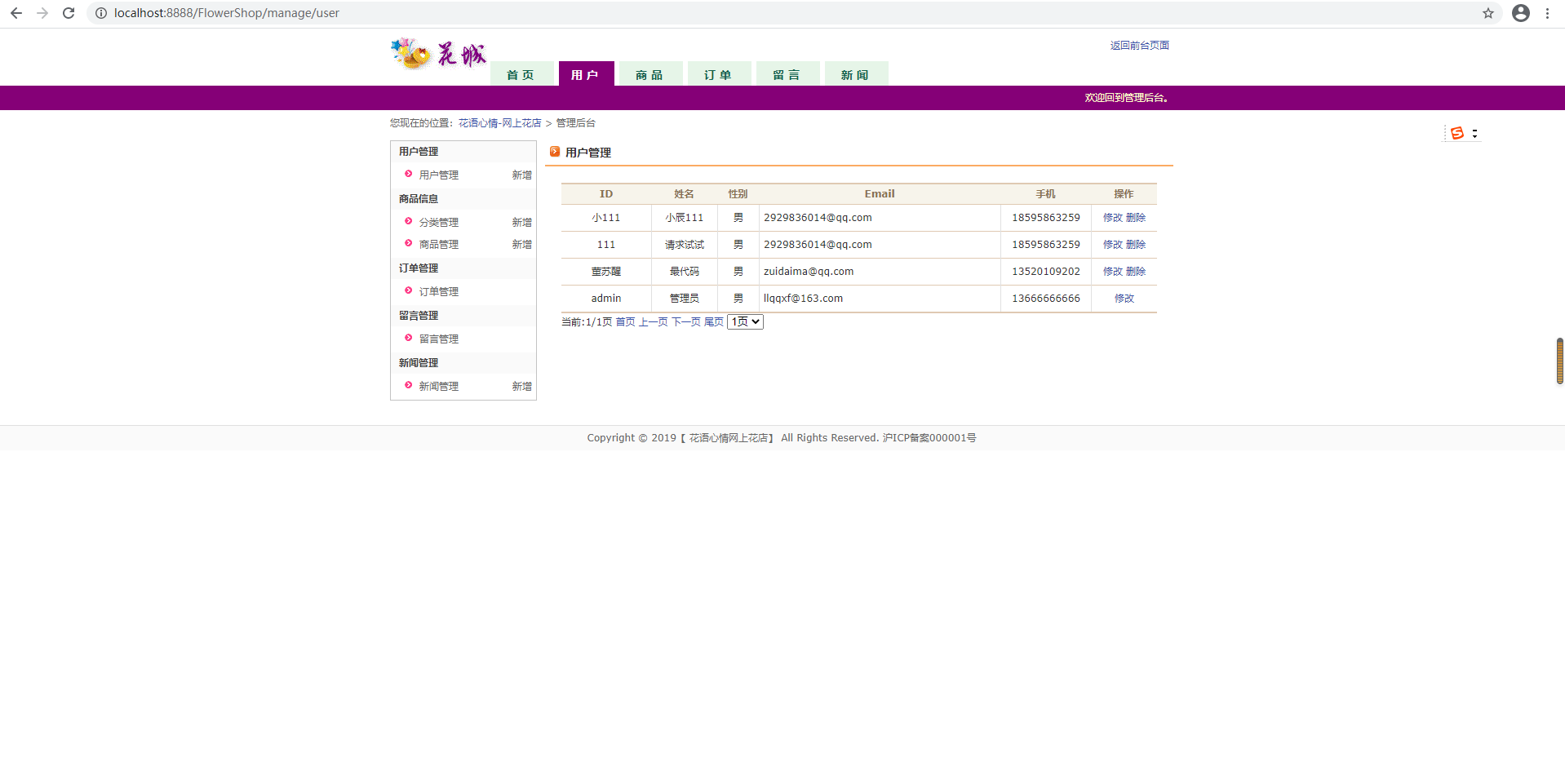Image resolution: width=1565 pixels, height=784 pixels.
Task: Open 新闻管理 in the sidebar
Action: click(439, 386)
